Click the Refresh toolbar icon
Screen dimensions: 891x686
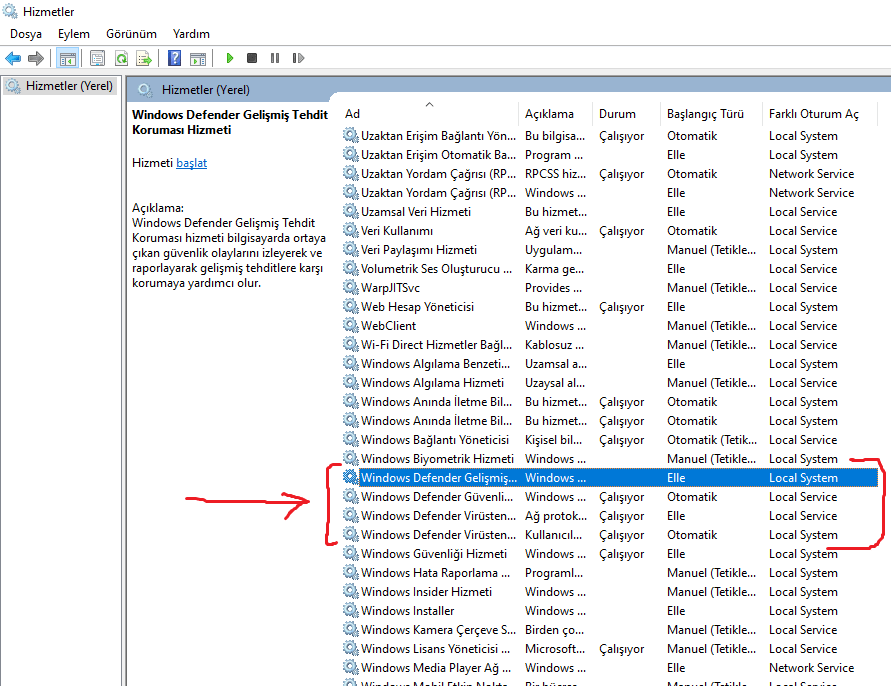(121, 58)
